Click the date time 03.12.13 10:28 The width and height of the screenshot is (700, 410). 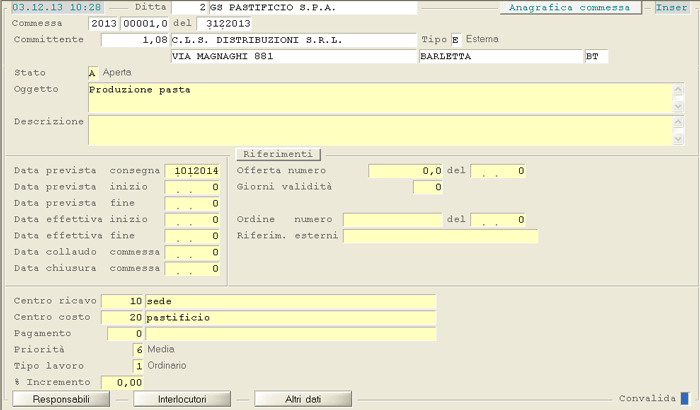click(x=57, y=7)
